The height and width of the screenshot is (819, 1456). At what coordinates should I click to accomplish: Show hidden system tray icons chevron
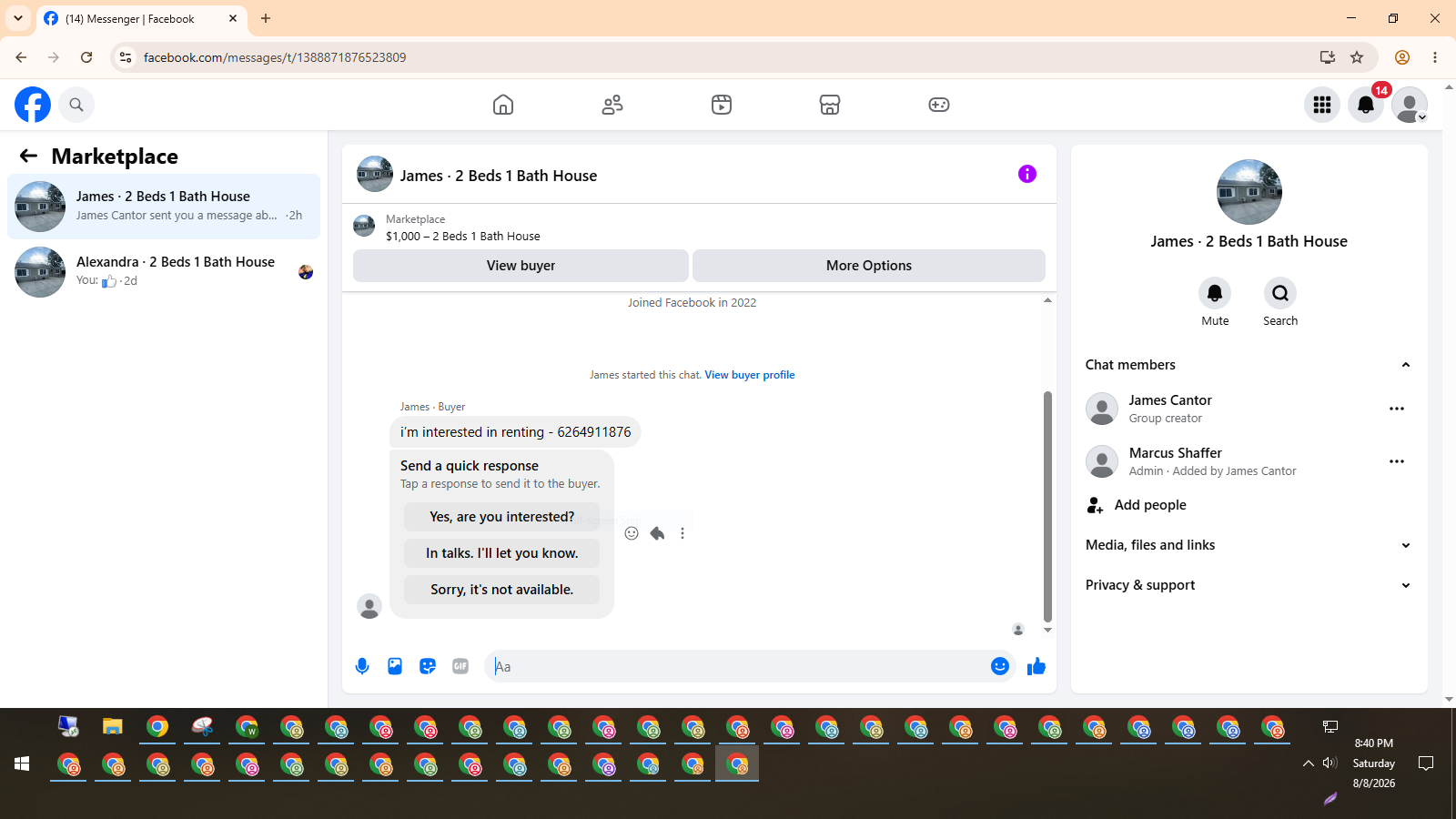(1309, 763)
